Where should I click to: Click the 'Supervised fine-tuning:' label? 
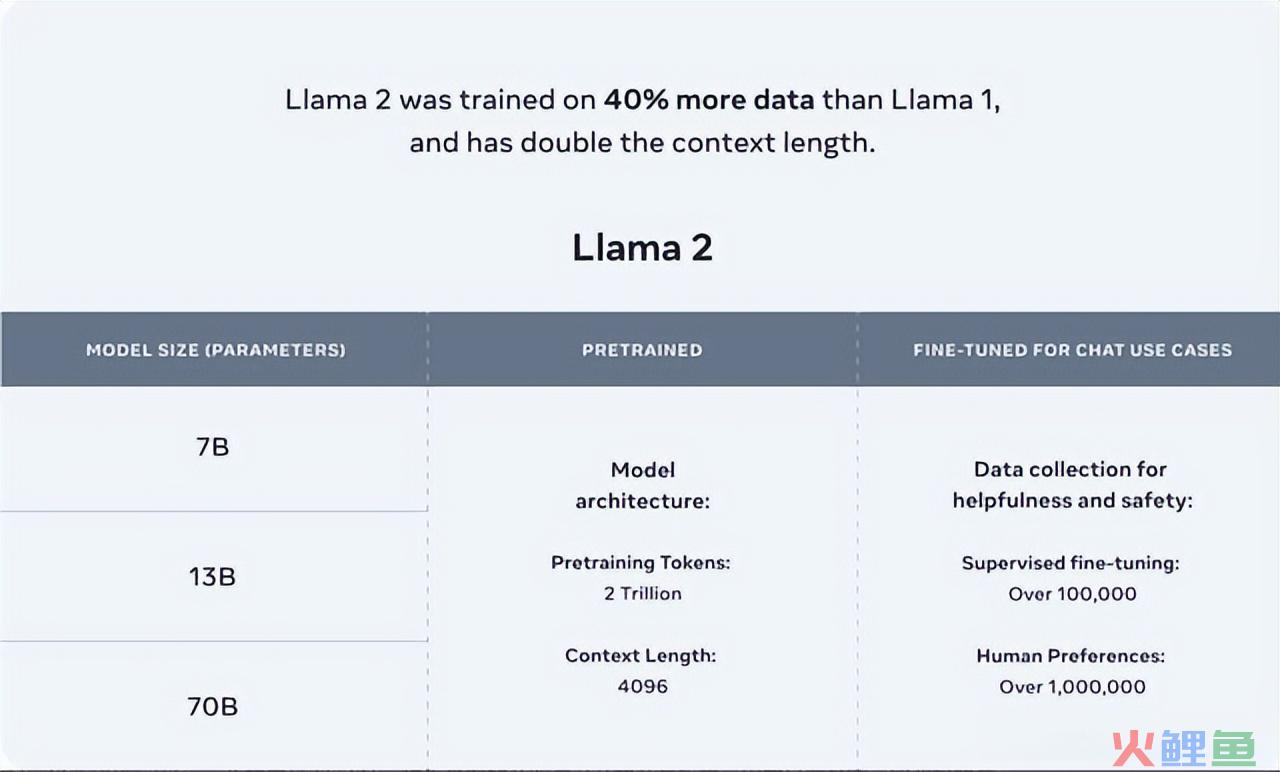coord(1071,563)
